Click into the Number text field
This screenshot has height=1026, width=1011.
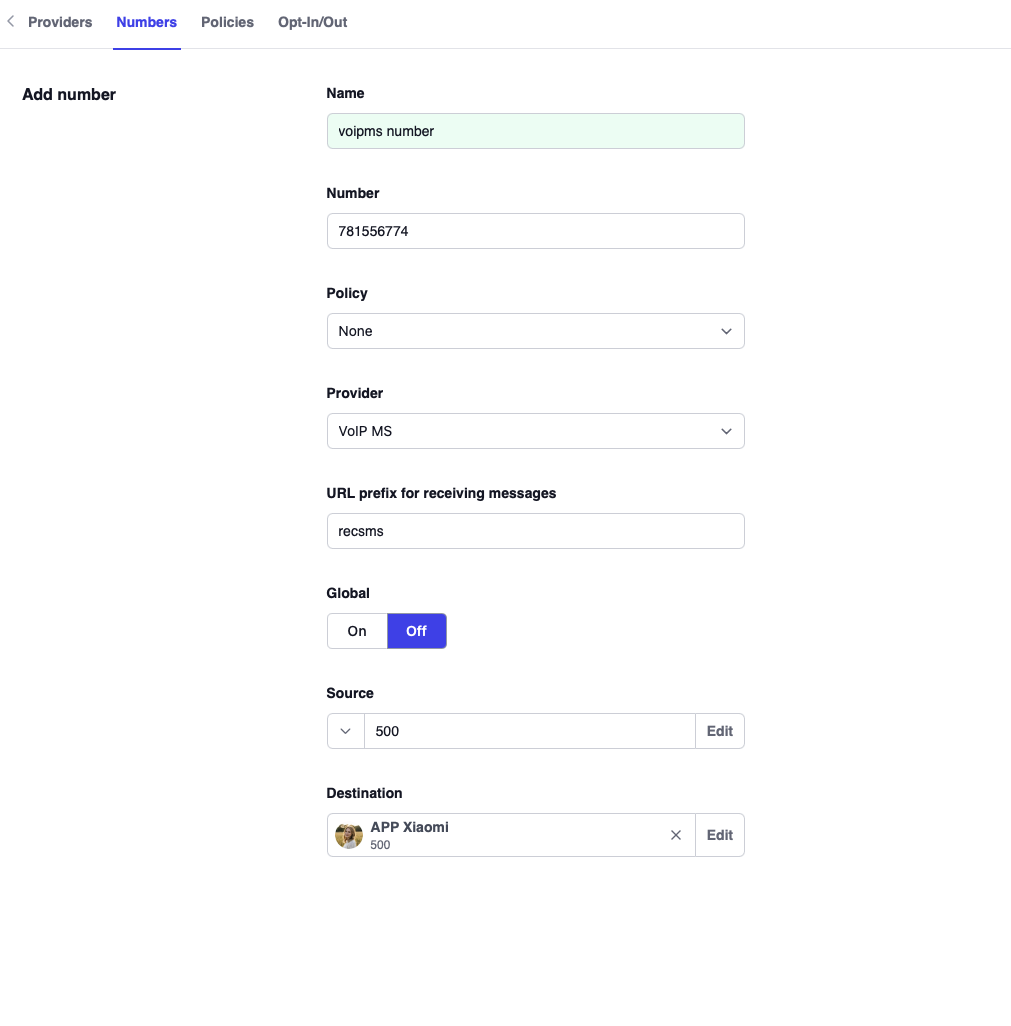coord(535,231)
